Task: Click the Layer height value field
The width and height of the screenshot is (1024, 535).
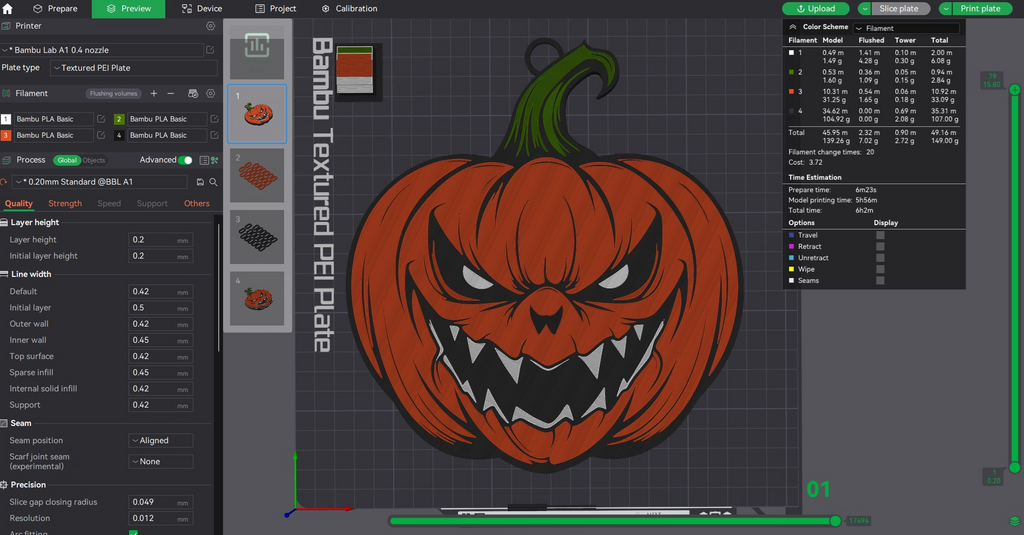Action: (161, 240)
